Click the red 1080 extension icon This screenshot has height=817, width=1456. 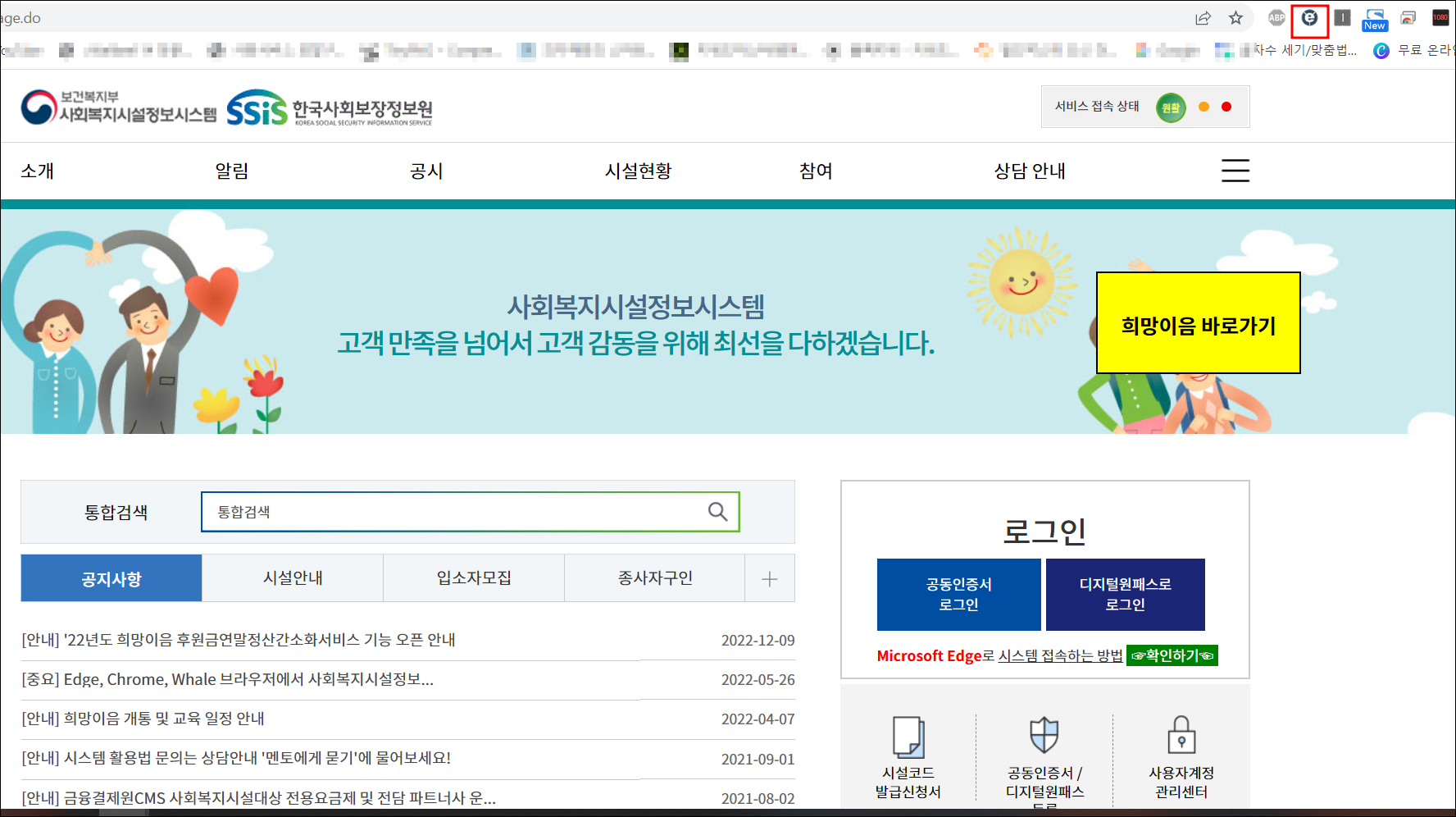point(1440,17)
